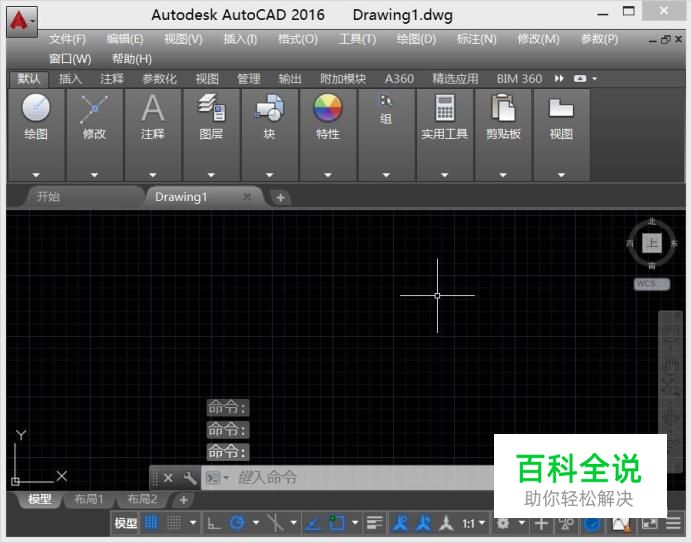This screenshot has width=692, height=543.
Task: Expand the 特性 panel dropdown arrow
Action: coord(327,175)
